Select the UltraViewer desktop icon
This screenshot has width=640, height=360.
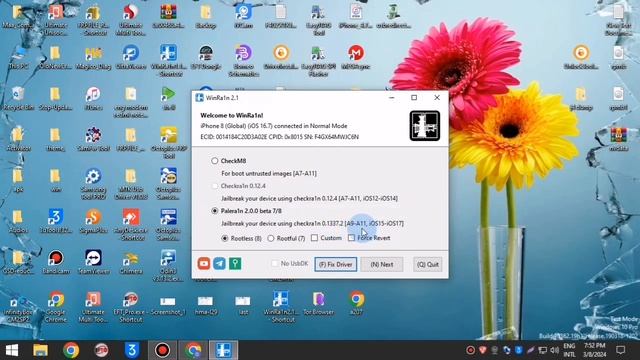131,58
